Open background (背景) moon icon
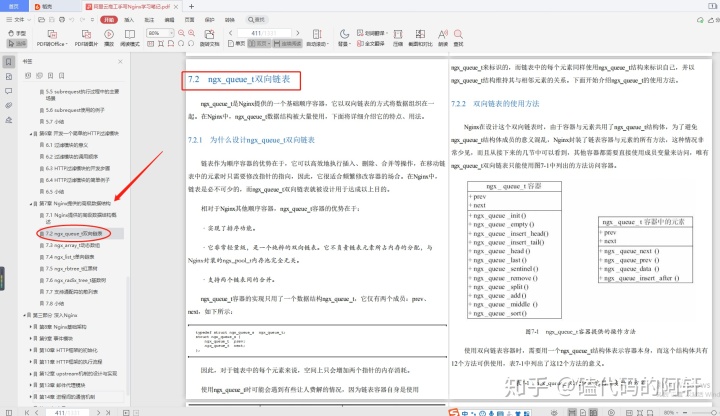720x416 pixels. 344,38
